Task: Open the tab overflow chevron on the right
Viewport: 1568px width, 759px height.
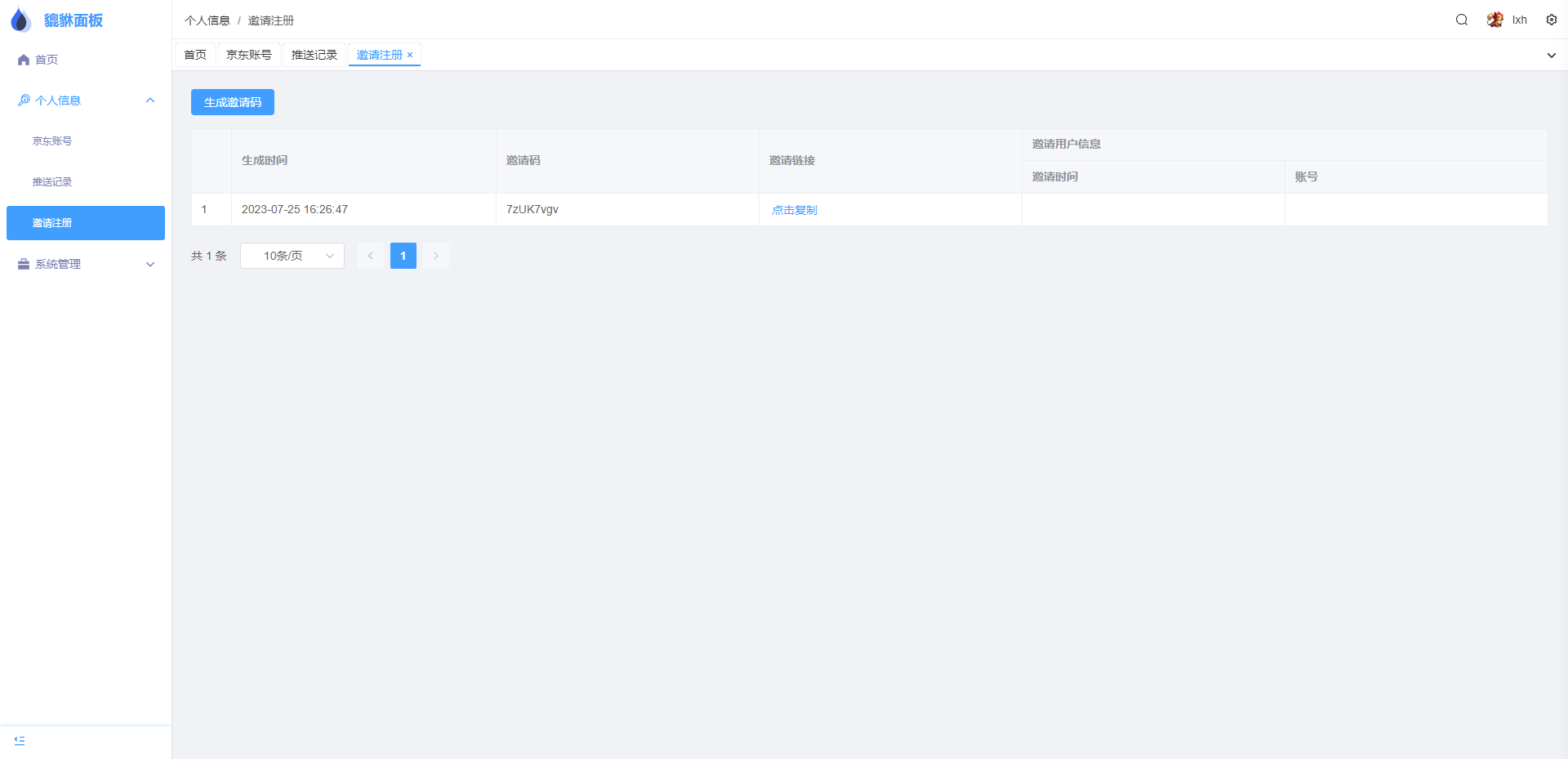Action: (1551, 55)
